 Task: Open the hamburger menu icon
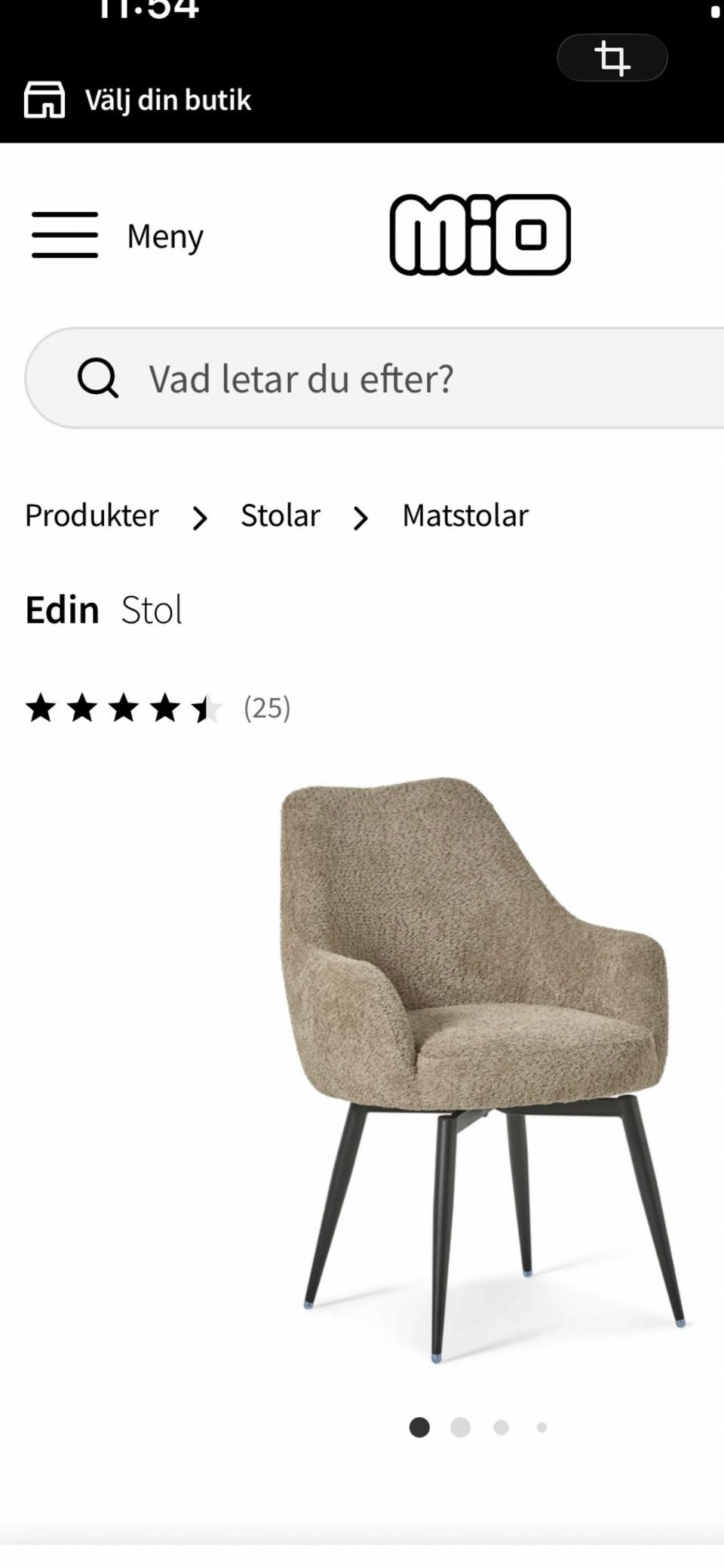[x=65, y=235]
